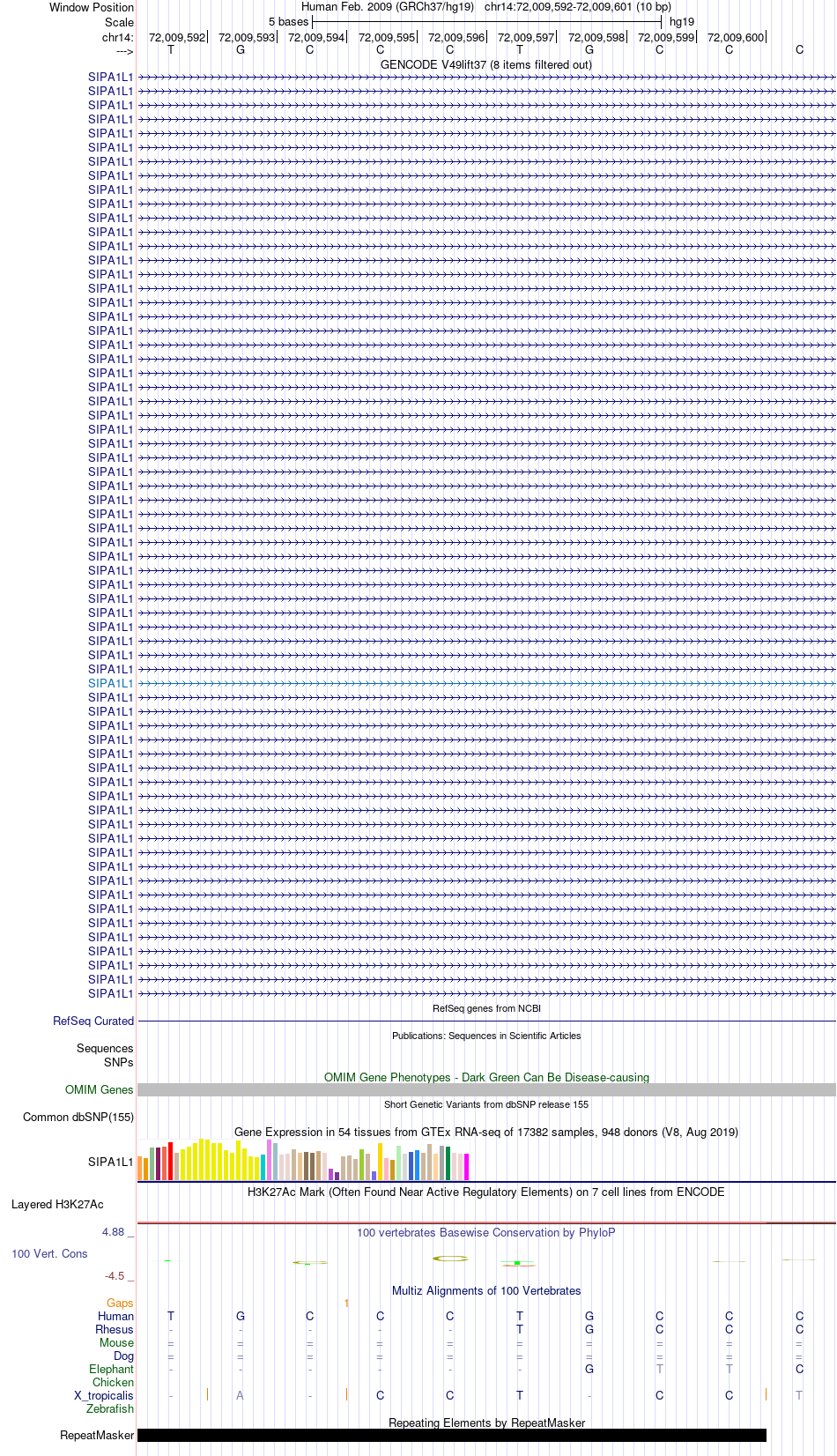Click the orange 'Gaps' label

(x=120, y=1303)
